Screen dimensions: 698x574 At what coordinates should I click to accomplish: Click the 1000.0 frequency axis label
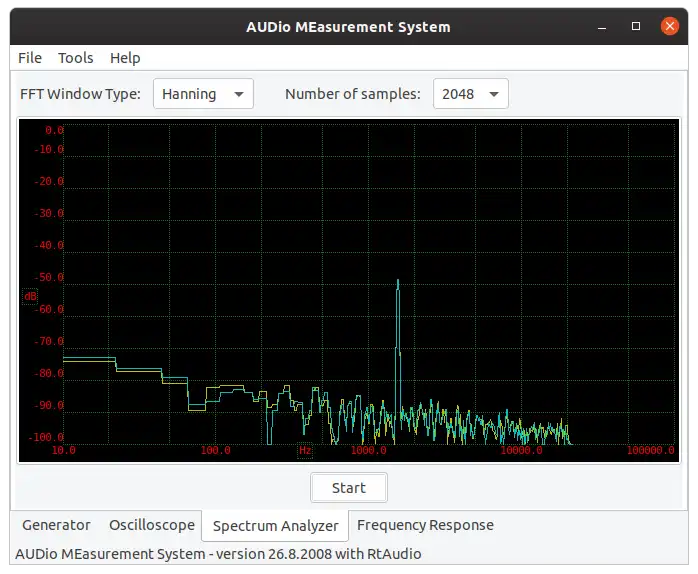point(369,450)
